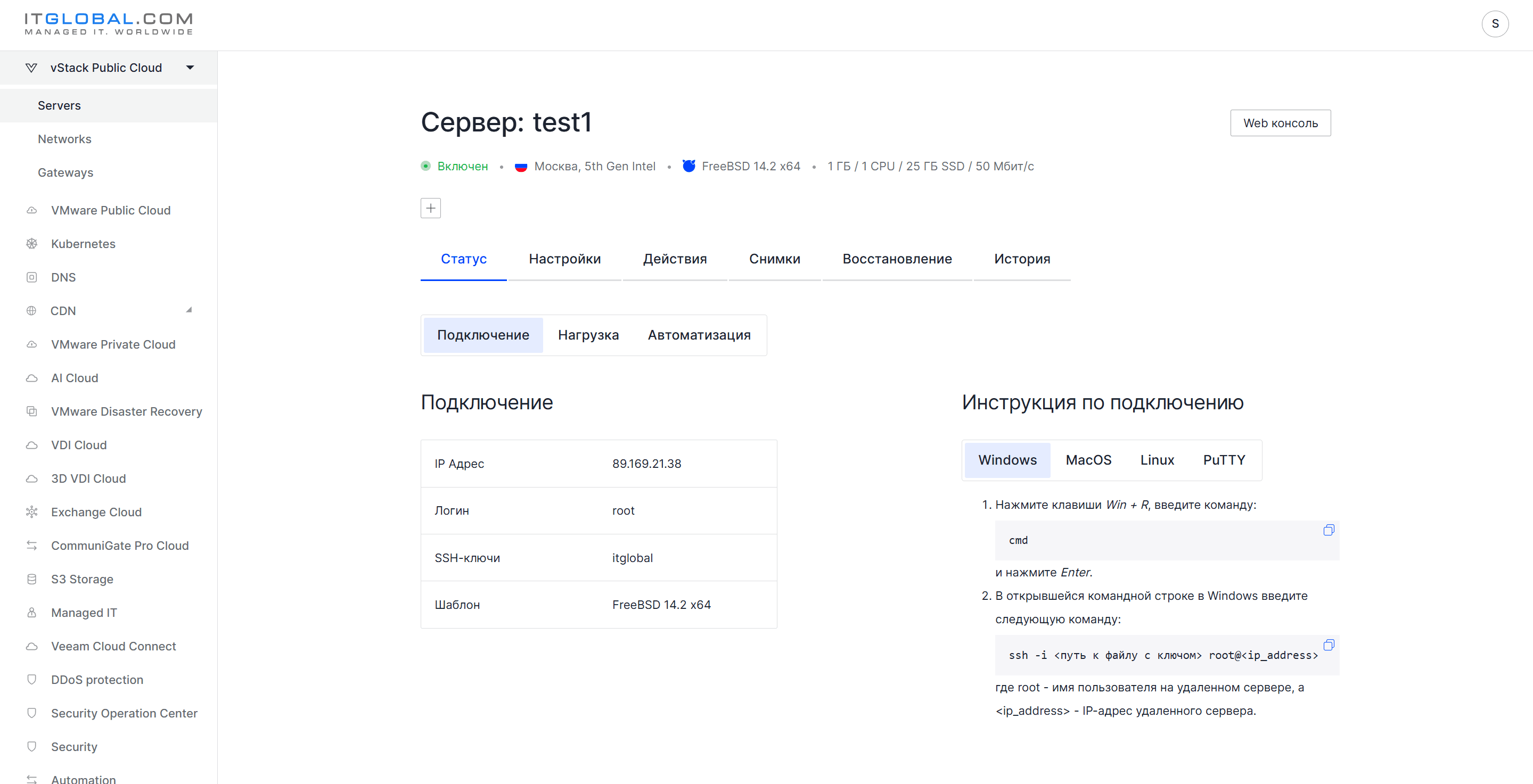Viewport: 1533px width, 784px height.
Task: Click the Automation arrows icon
Action: tap(32, 779)
